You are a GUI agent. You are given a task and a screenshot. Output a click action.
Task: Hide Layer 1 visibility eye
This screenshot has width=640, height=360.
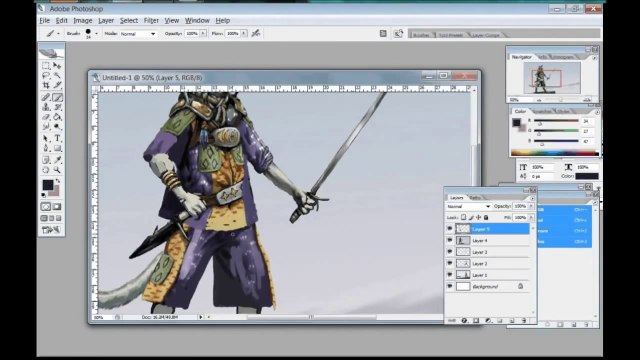(450, 275)
